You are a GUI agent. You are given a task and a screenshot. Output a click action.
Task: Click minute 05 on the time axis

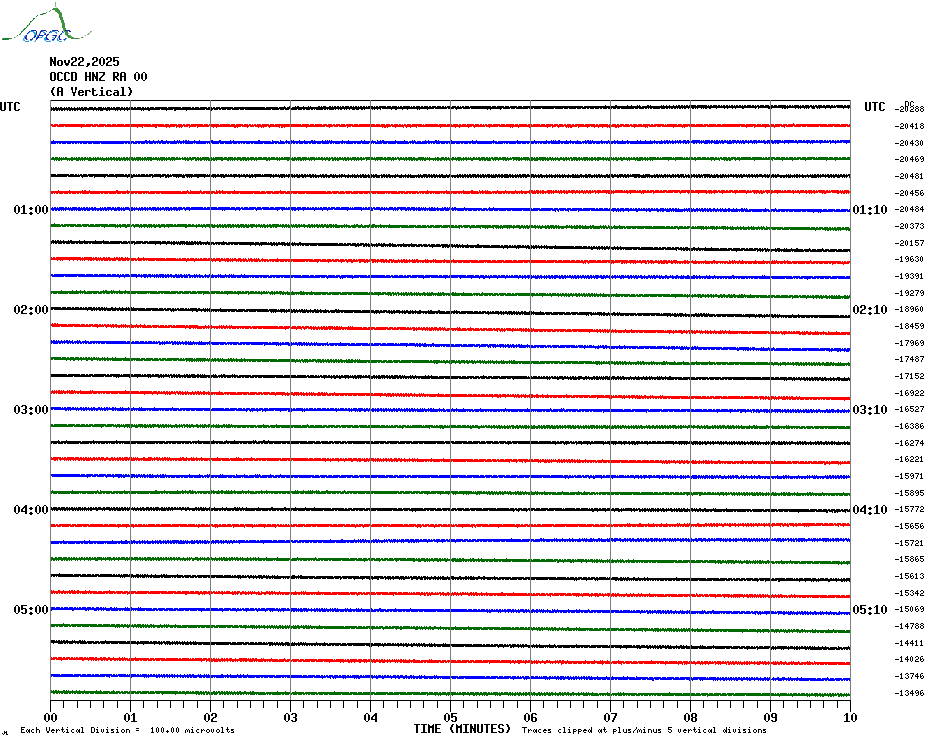coord(450,717)
